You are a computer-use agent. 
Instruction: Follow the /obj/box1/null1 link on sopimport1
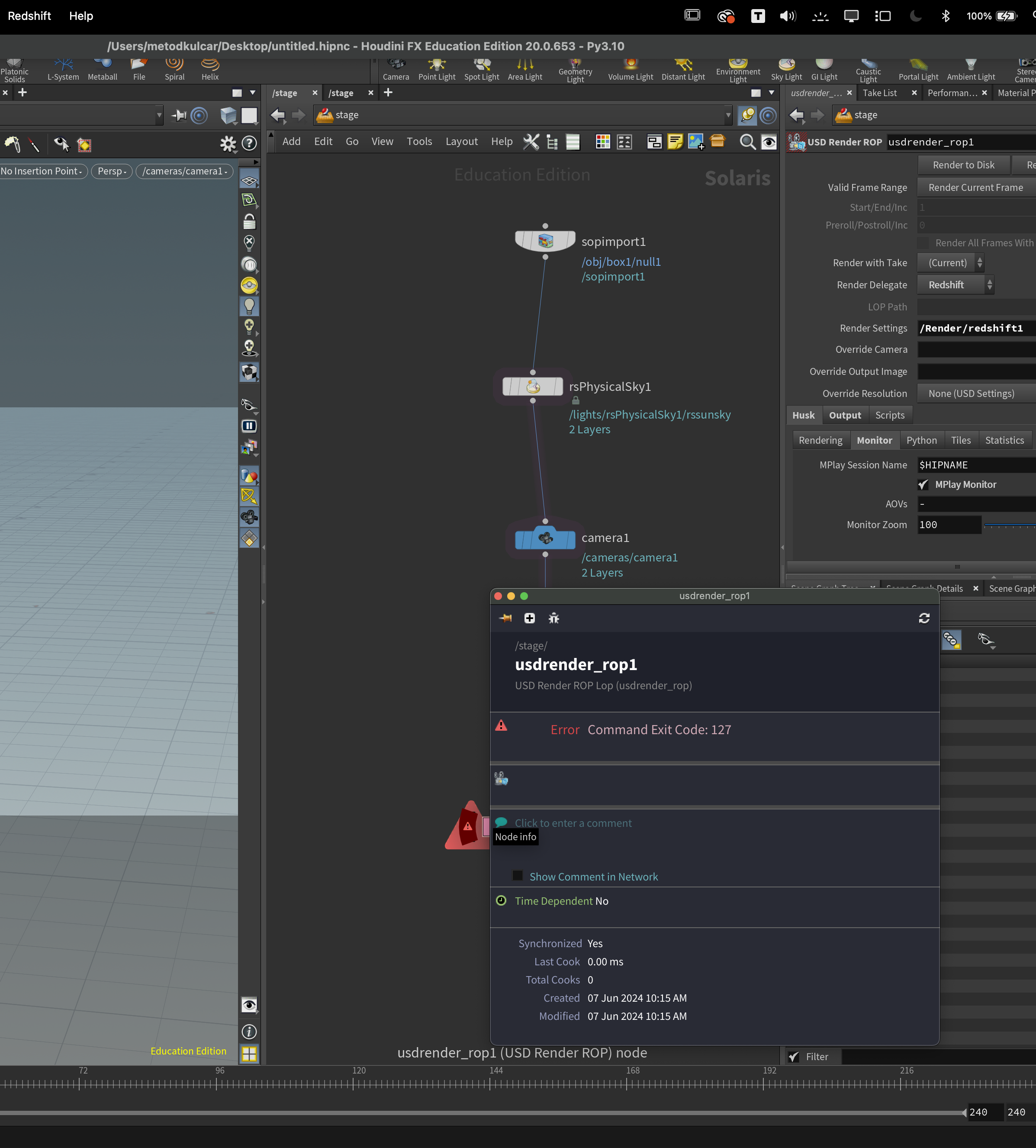(x=621, y=262)
